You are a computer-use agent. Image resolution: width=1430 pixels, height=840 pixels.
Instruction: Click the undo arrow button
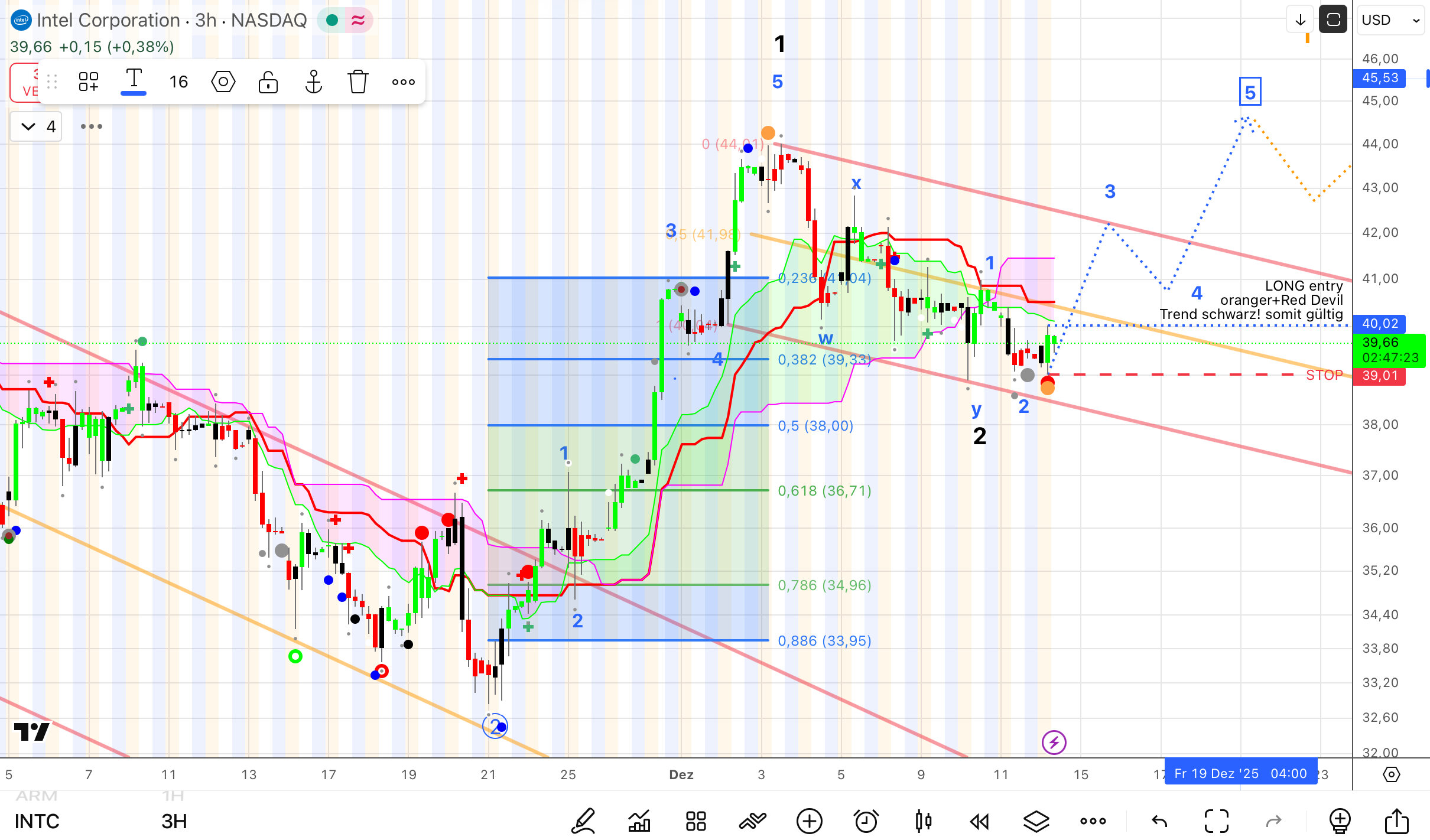[1159, 821]
